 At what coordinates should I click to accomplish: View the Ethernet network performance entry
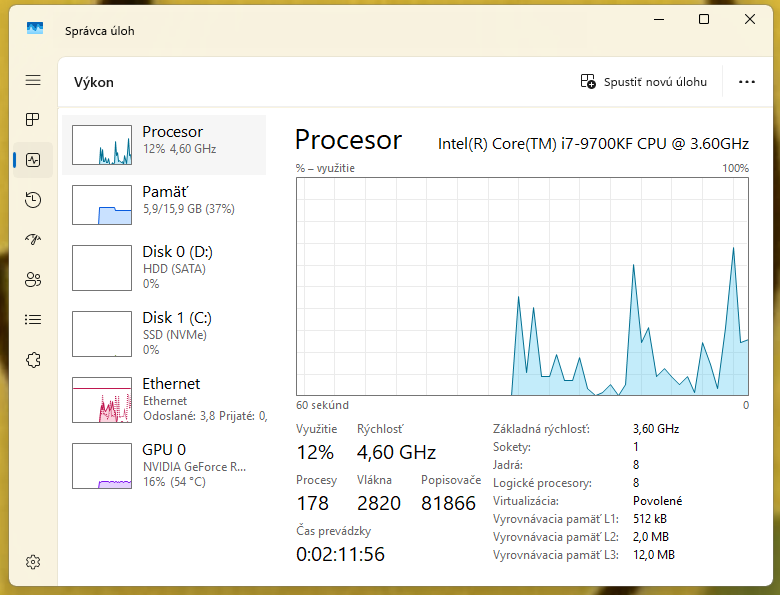164,399
